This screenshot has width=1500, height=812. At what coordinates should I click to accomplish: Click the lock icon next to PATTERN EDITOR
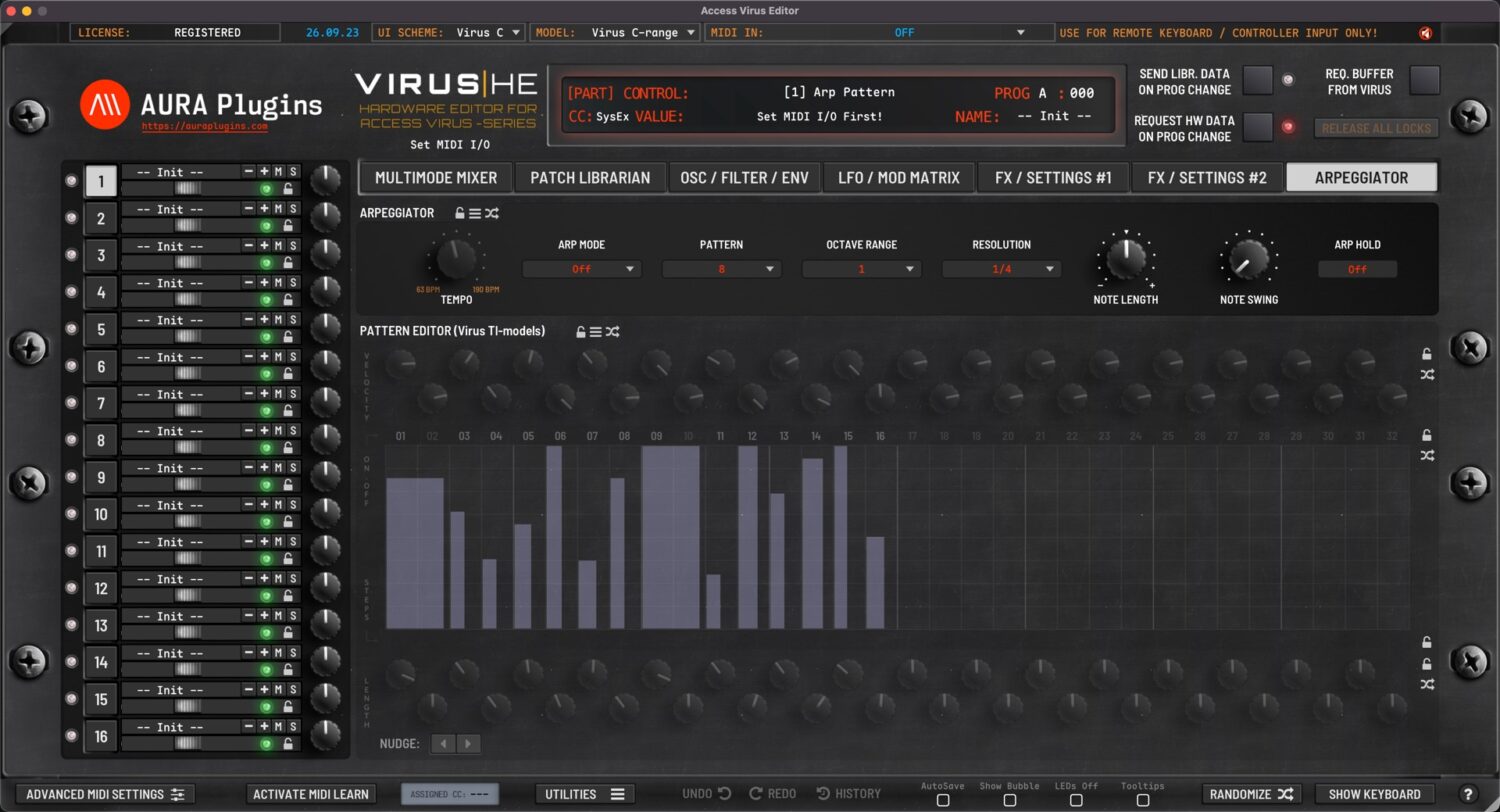click(x=581, y=331)
